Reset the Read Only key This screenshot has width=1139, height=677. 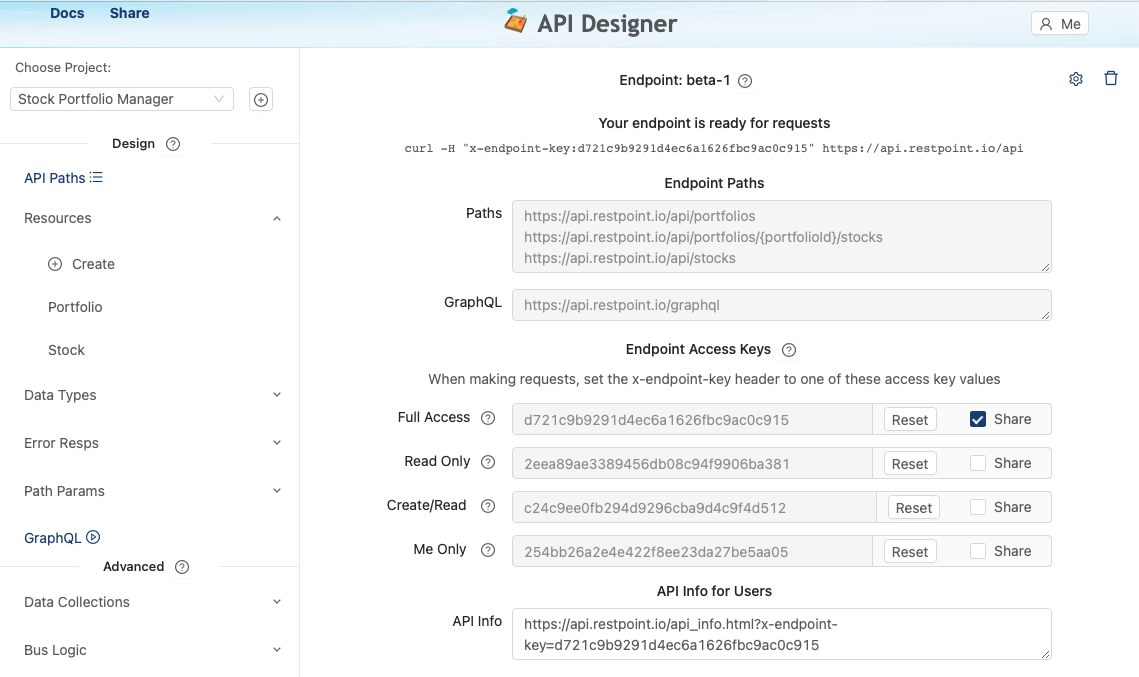point(909,464)
